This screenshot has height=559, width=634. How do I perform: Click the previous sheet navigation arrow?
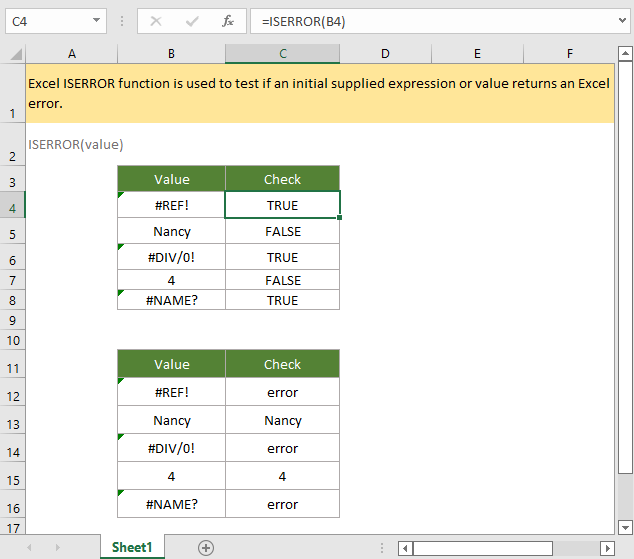29,547
